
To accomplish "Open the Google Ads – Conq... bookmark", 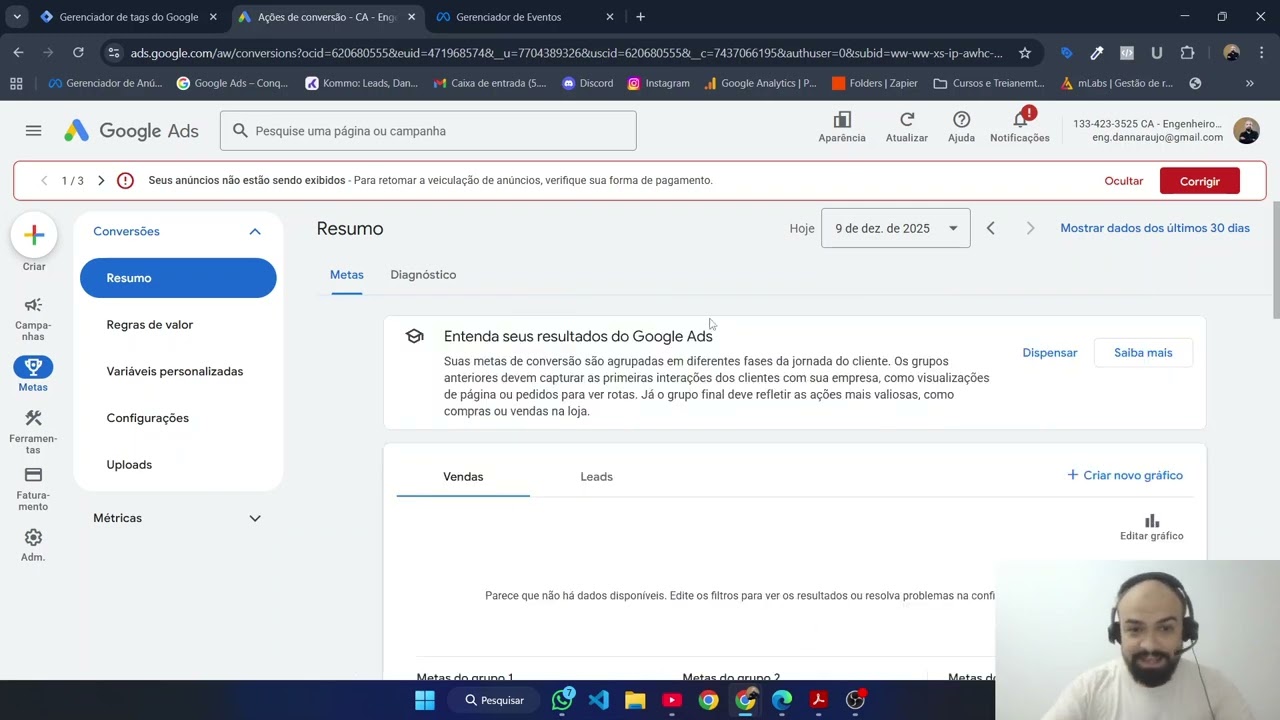I will pos(232,83).
